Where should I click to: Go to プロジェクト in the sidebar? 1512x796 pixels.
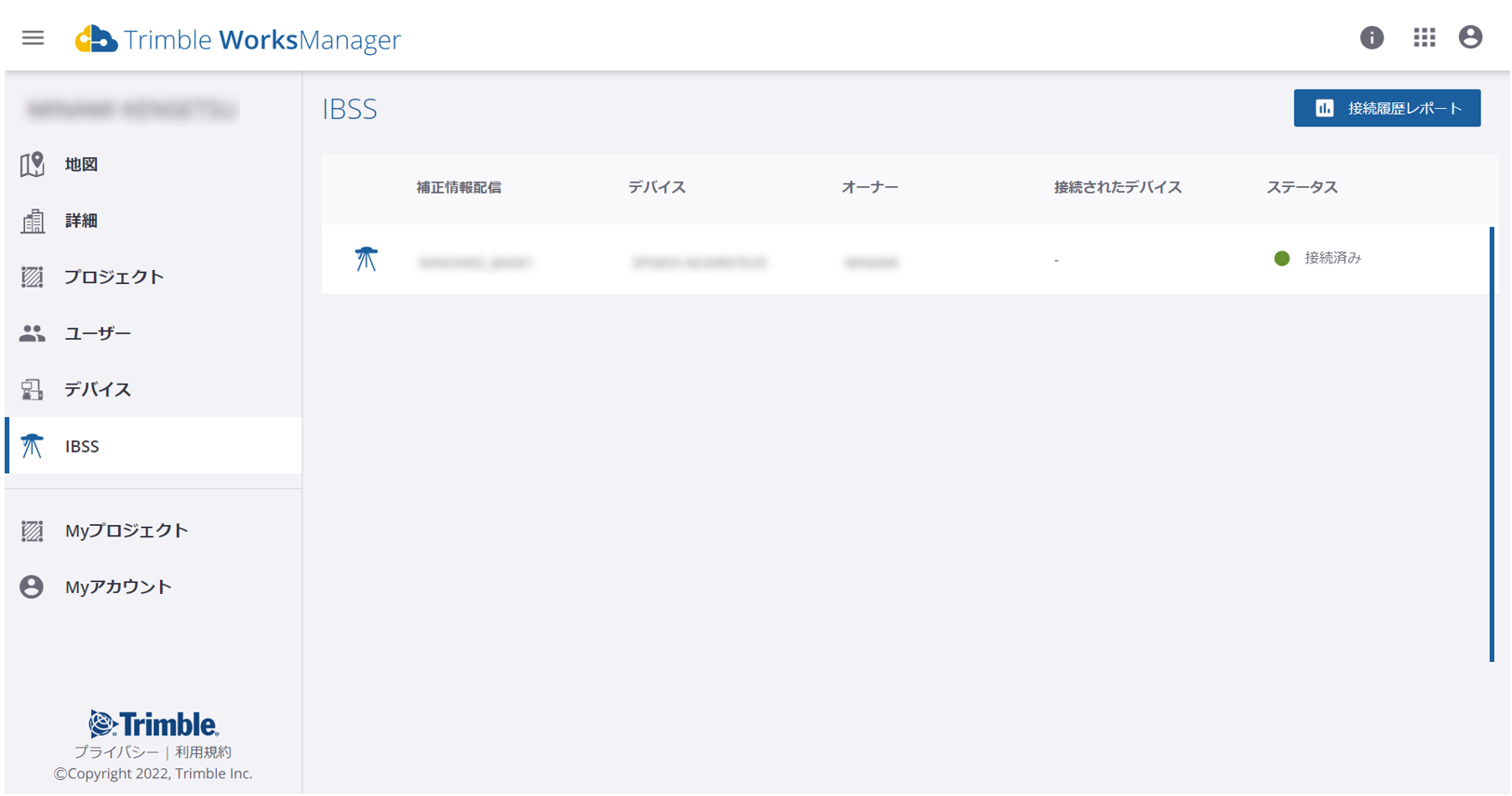114,277
